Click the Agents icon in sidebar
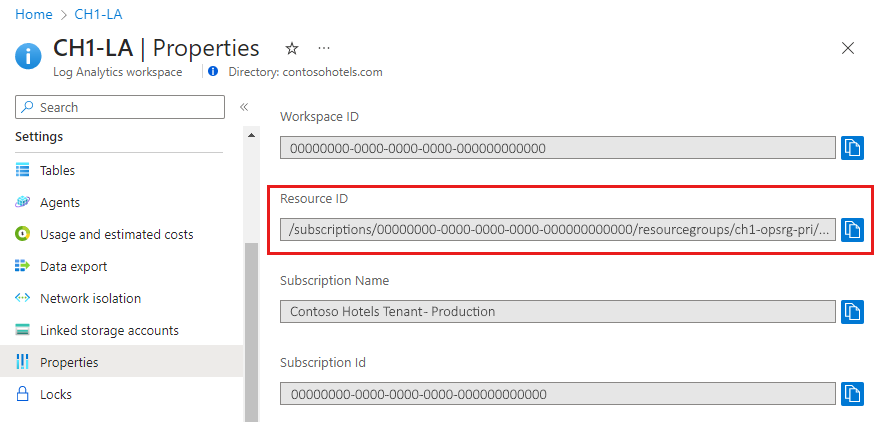The image size is (878, 422). point(23,203)
